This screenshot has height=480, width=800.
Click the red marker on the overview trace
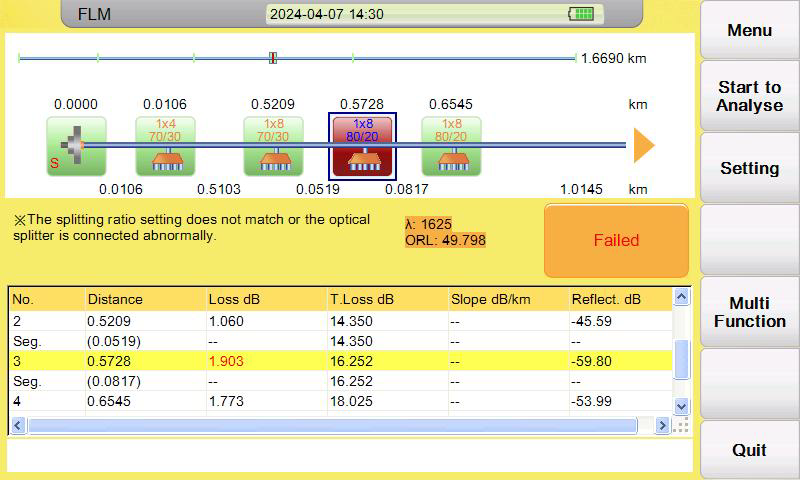tap(272, 58)
